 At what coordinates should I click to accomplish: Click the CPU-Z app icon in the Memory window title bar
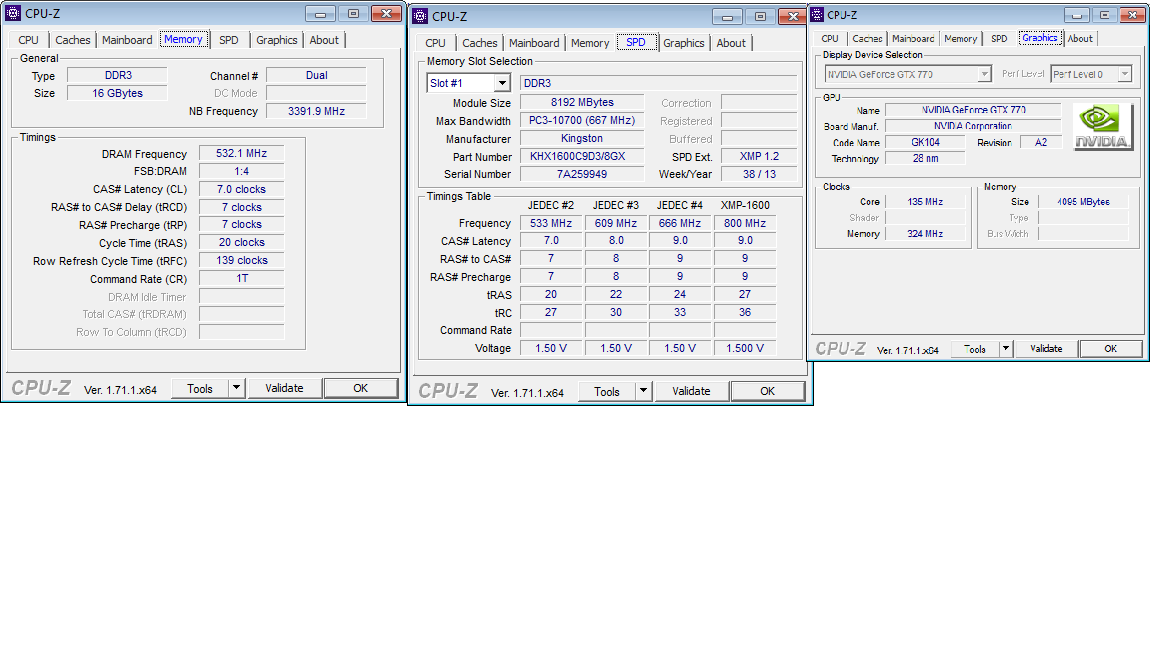pyautogui.click(x=13, y=13)
